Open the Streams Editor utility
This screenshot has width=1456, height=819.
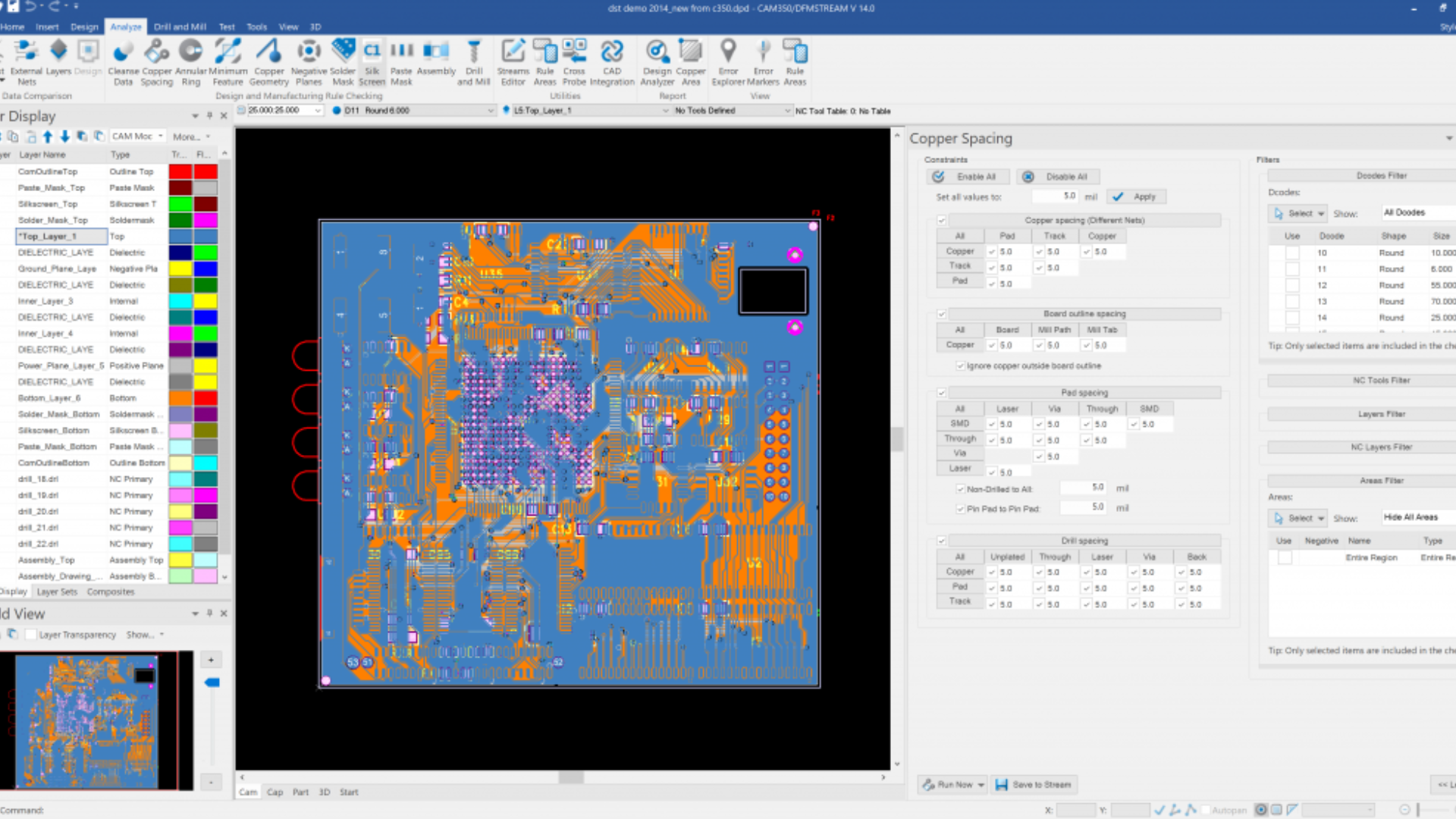click(513, 61)
